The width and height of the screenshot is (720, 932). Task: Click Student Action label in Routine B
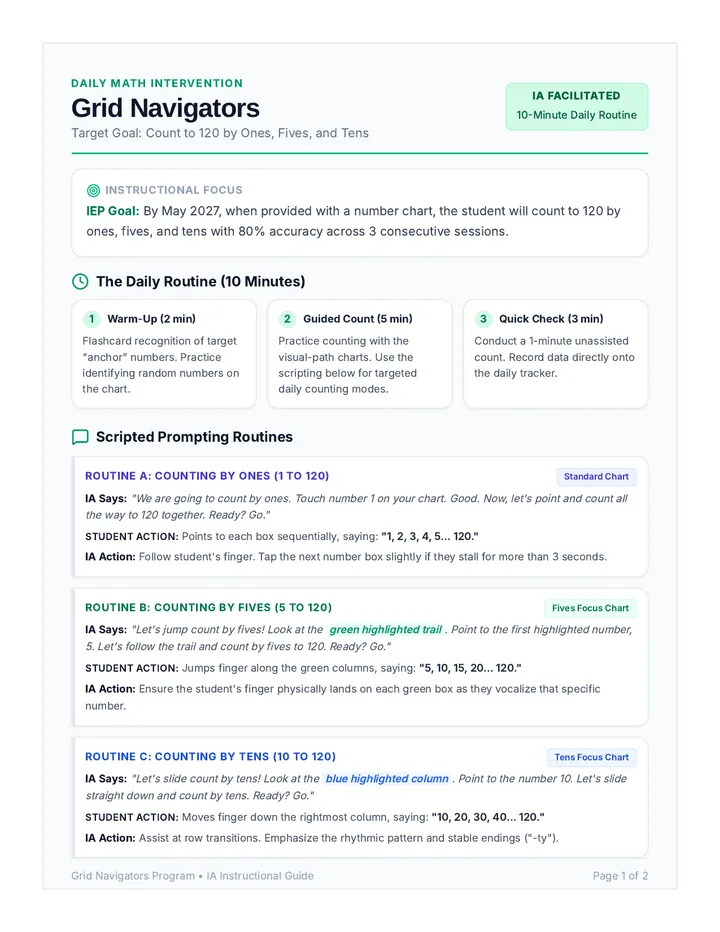tap(131, 668)
